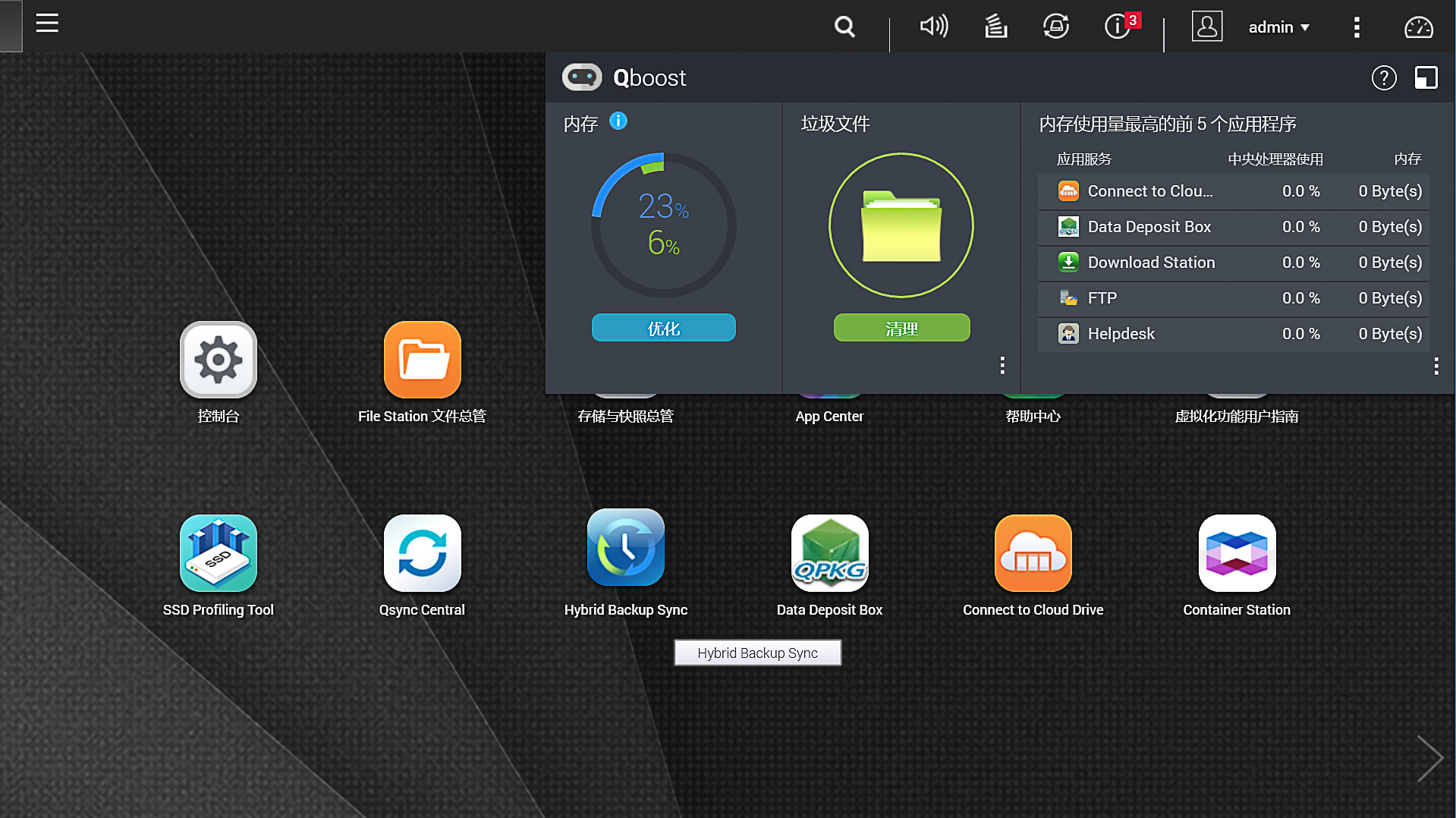Open the volume control icon
This screenshot has height=818, width=1456.
pos(933,27)
